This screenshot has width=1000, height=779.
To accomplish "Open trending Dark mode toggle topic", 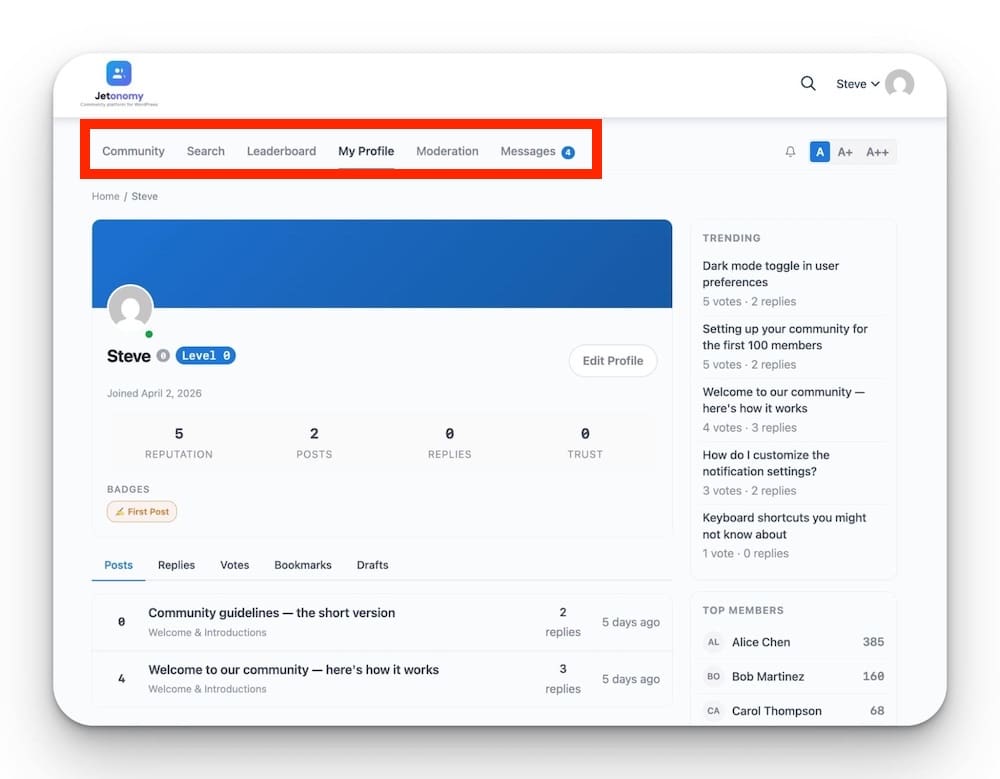I will (x=770, y=274).
